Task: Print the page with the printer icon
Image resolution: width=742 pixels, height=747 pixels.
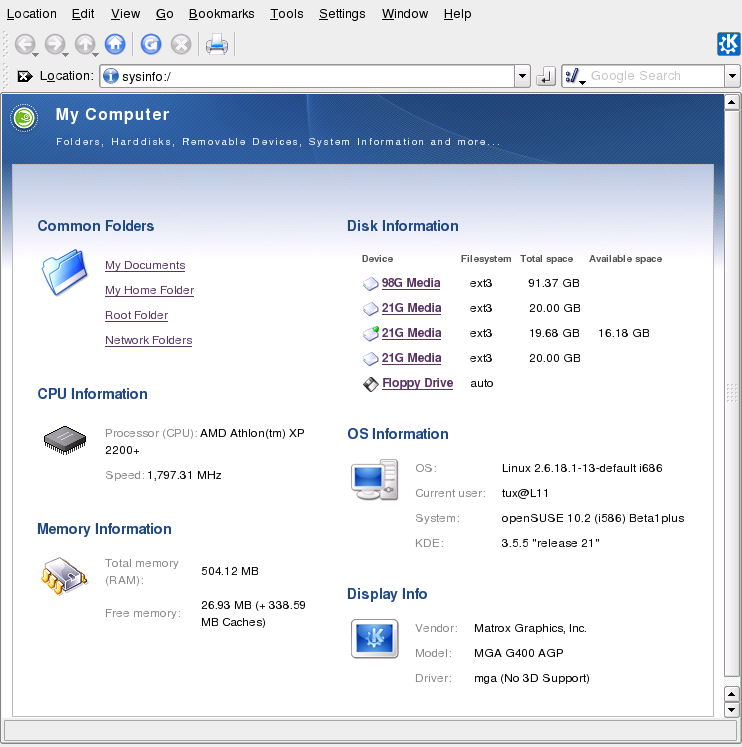Action: [x=217, y=44]
